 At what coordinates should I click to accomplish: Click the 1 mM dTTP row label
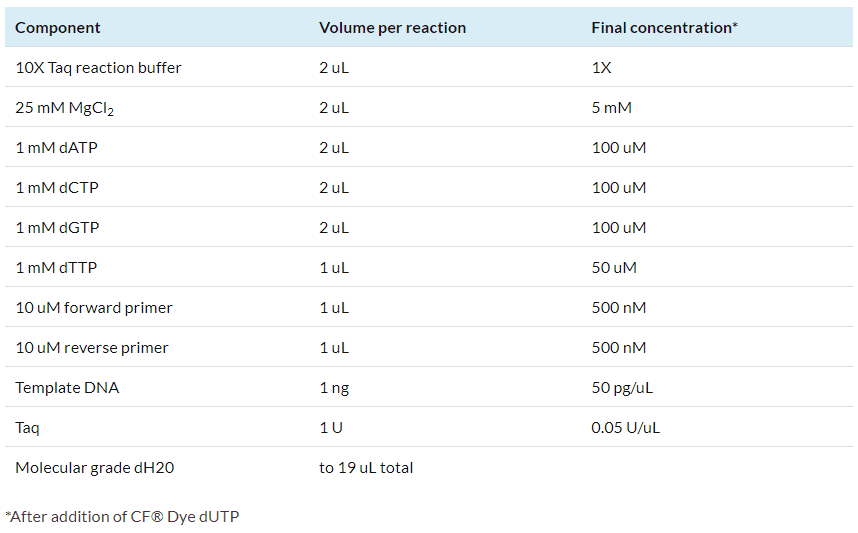[x=56, y=268]
